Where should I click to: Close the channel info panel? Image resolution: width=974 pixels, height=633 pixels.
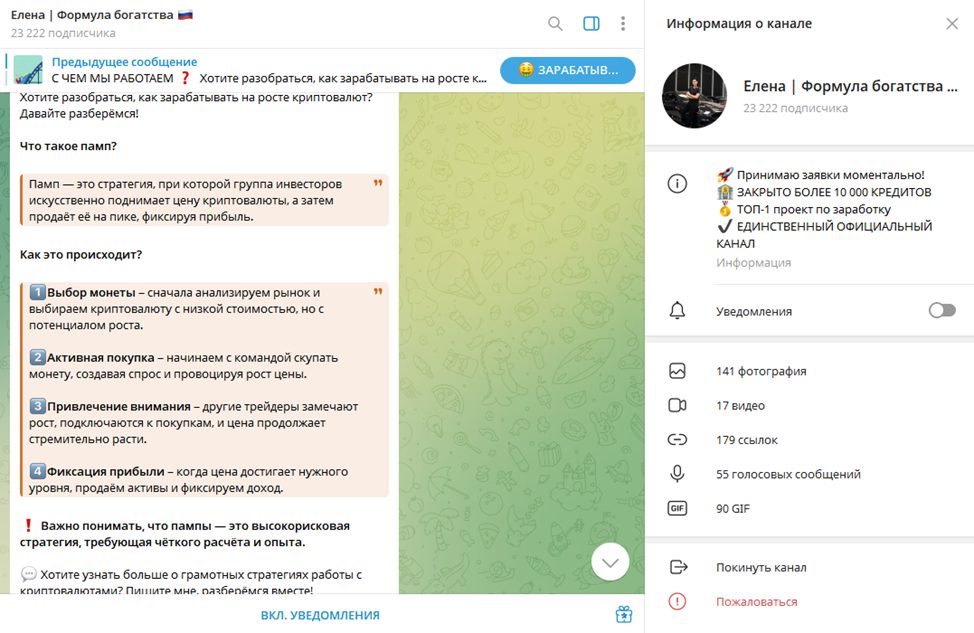coord(952,24)
